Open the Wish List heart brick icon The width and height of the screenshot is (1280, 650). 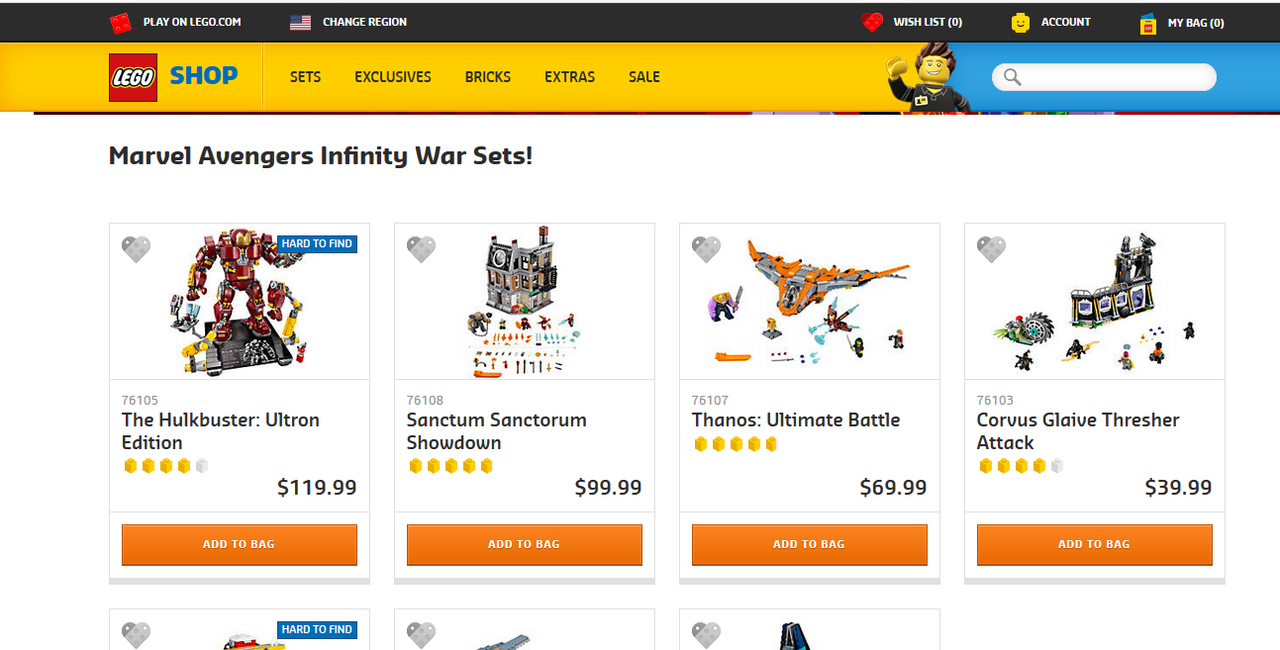coord(872,22)
